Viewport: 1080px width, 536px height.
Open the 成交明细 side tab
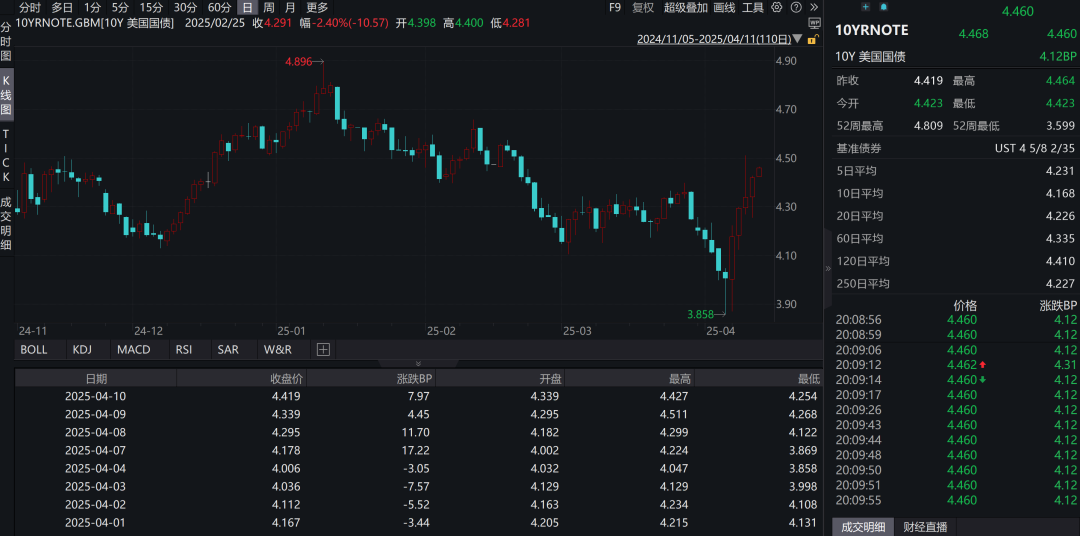pos(6,222)
